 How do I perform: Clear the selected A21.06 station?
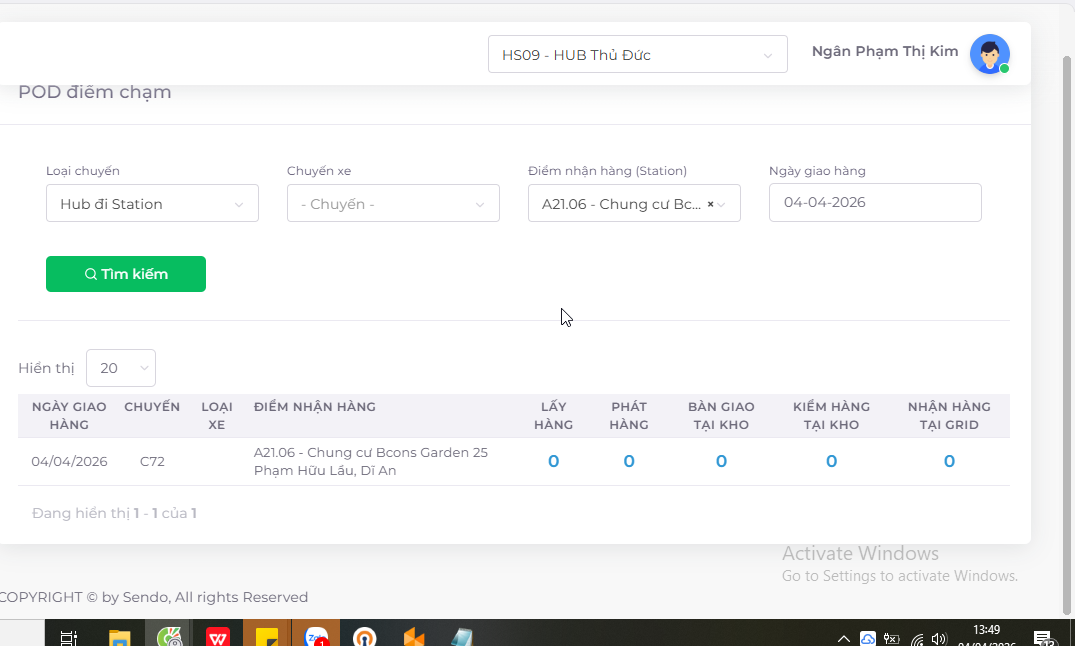pyautogui.click(x=710, y=204)
